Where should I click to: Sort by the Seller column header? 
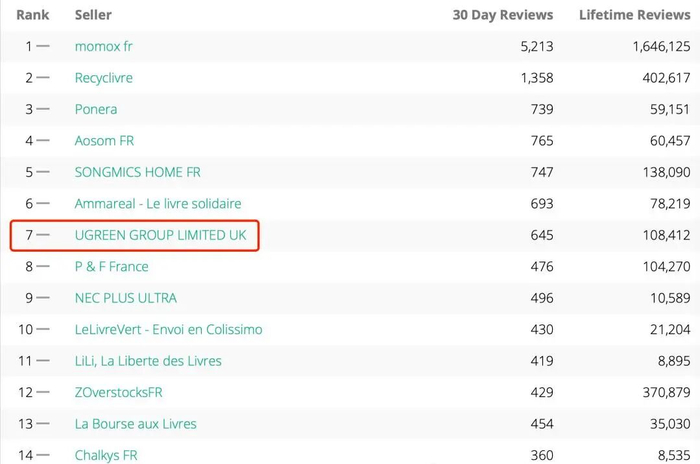pos(93,15)
